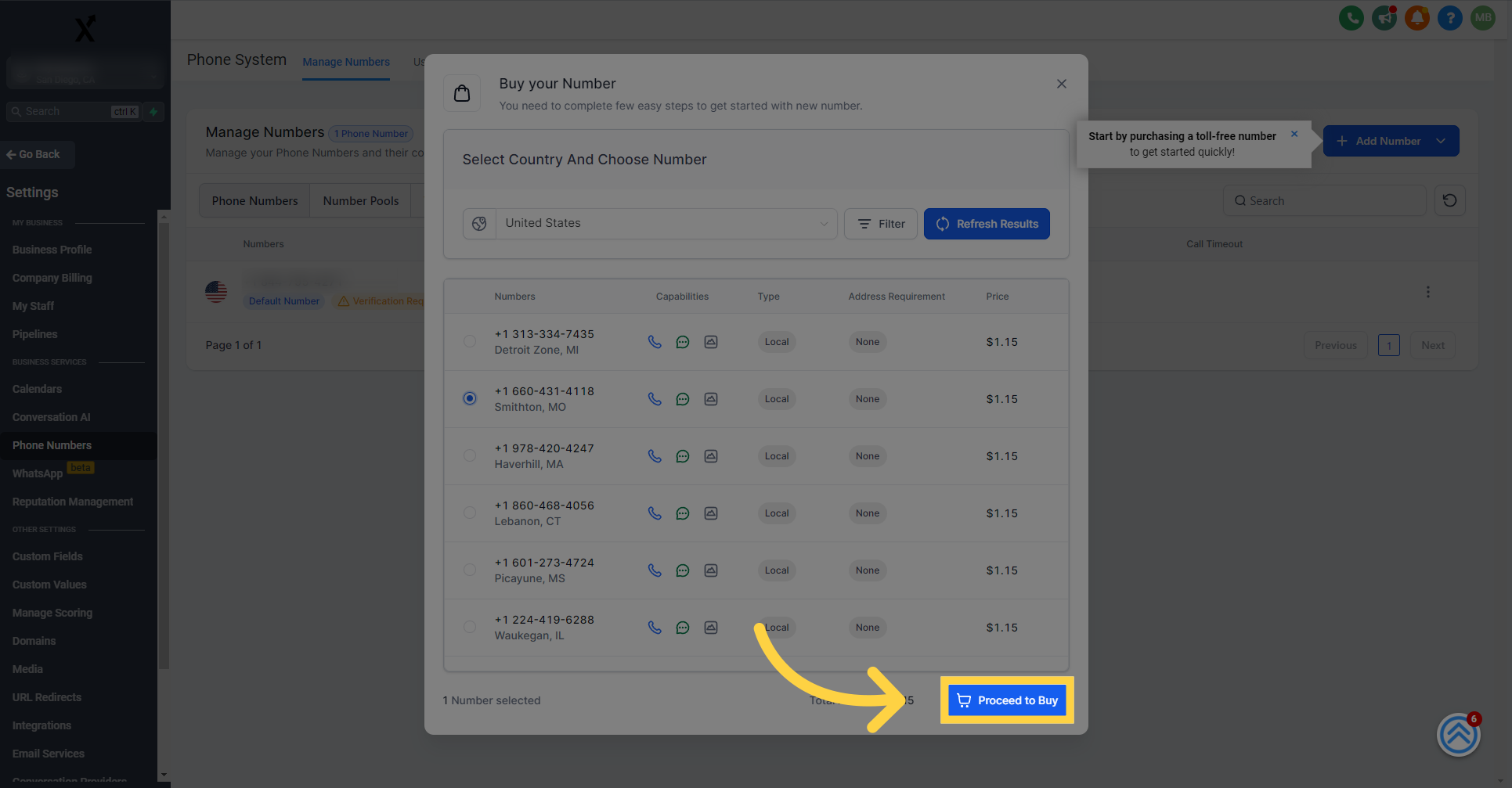Viewport: 1512px width, 788px height.
Task: Switch to Manage Numbers tab
Action: (346, 62)
